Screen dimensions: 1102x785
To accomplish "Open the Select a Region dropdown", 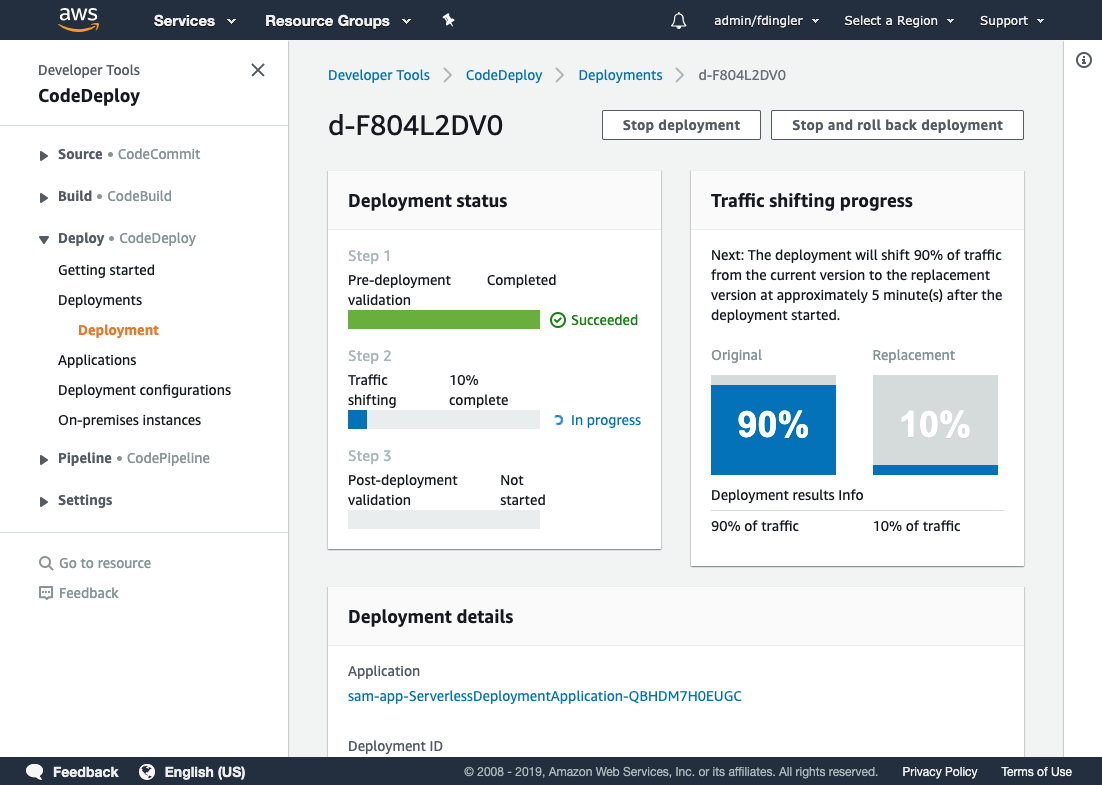I will click(x=899, y=20).
